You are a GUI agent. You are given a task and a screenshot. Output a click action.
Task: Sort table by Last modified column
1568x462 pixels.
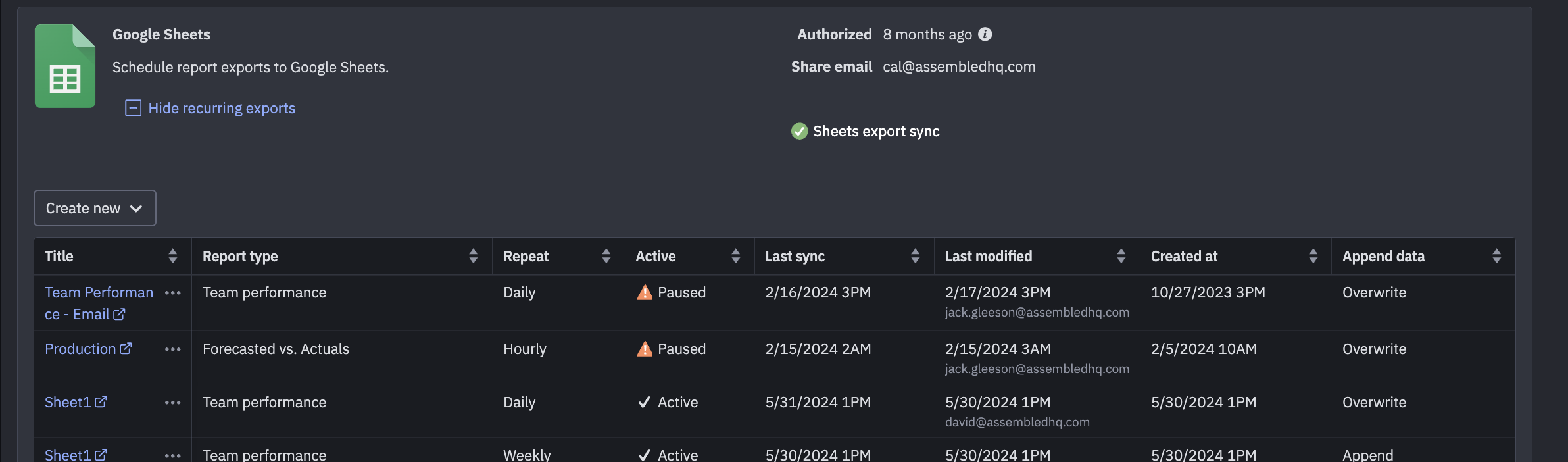coord(1121,256)
